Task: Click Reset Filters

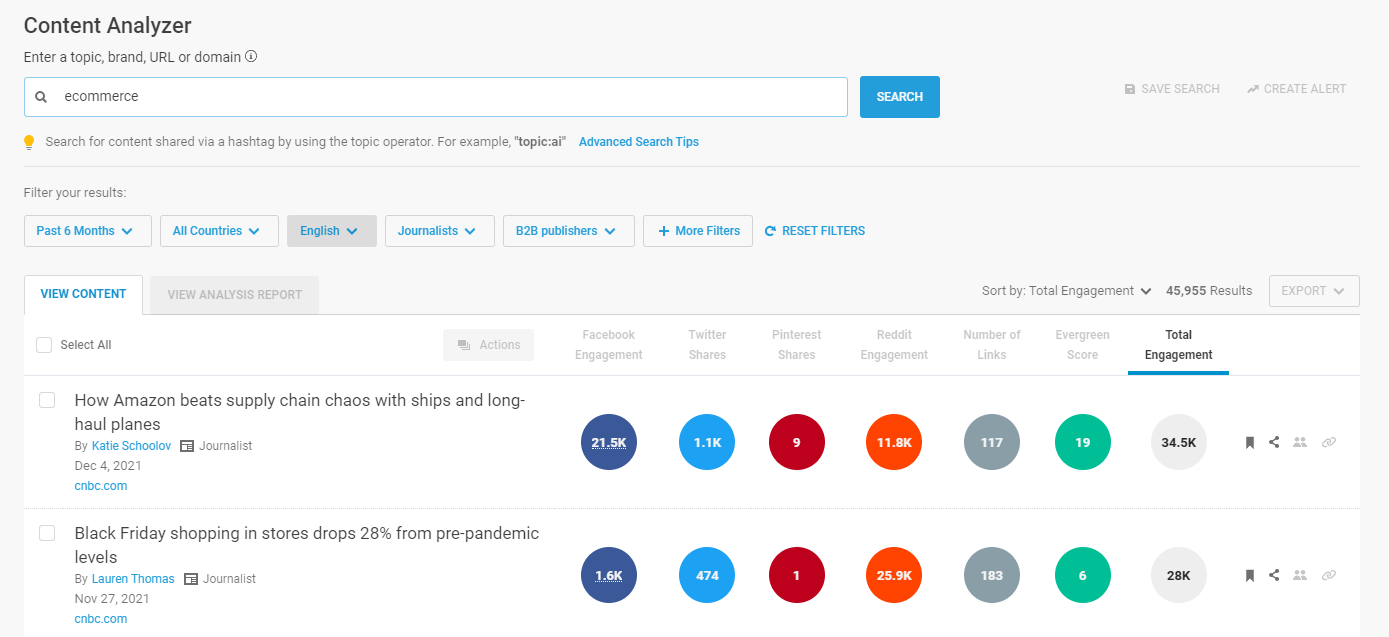Action: (815, 231)
